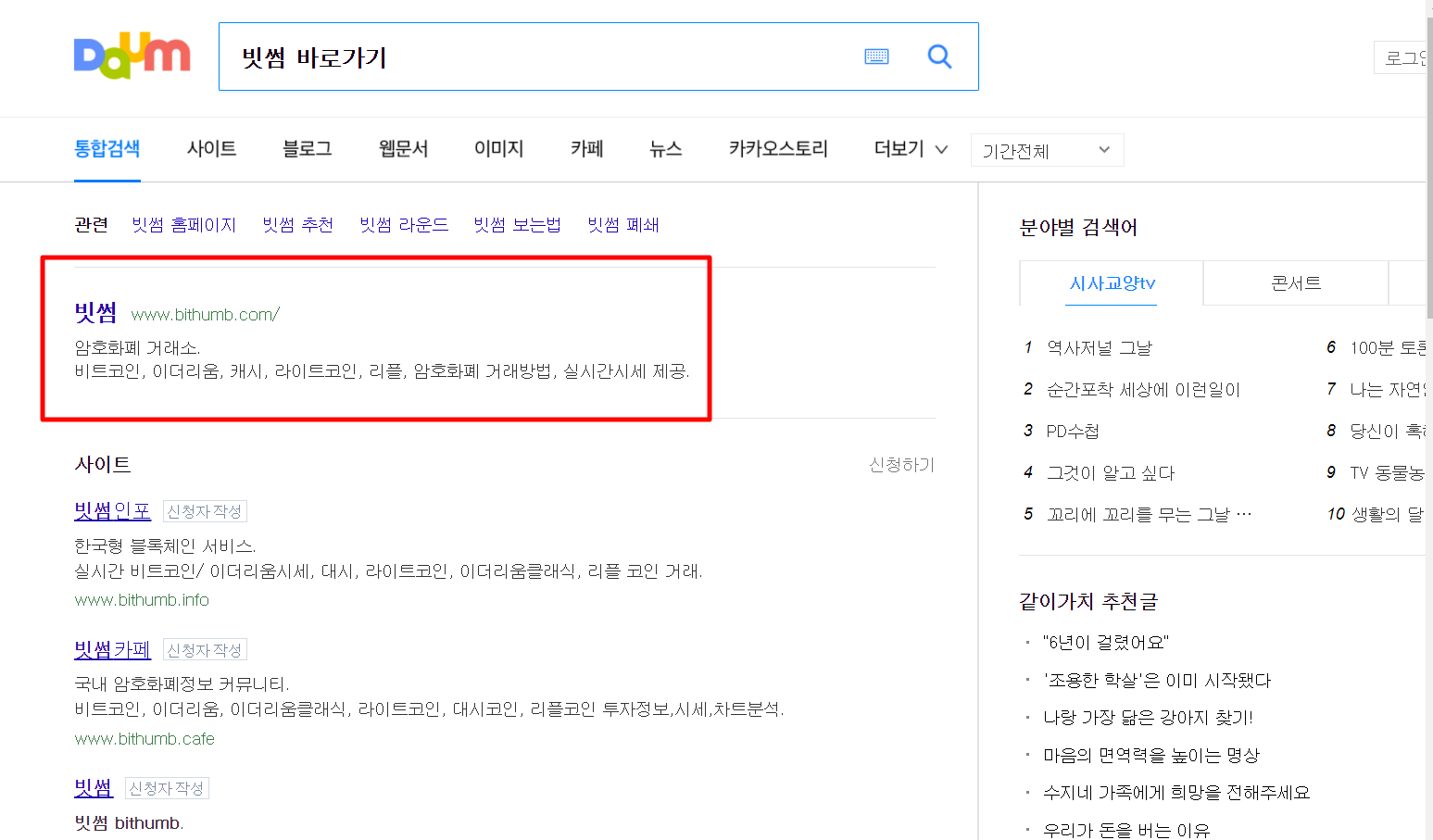Click the 신청자작성 badge next to 빗썸카페
The image size is (1433, 840).
pos(205,650)
